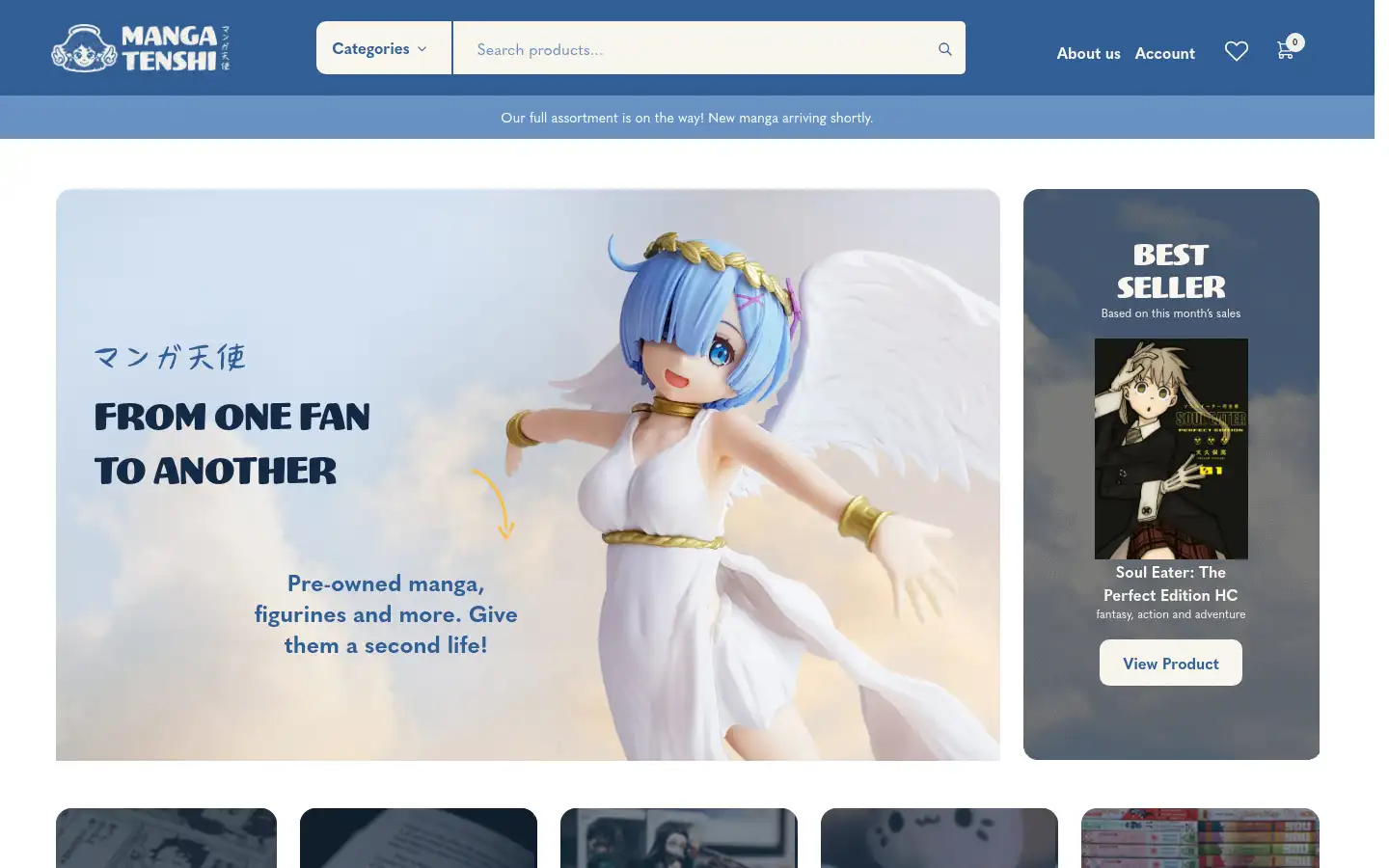Click the BEST SELLER heading

pos(1171,271)
